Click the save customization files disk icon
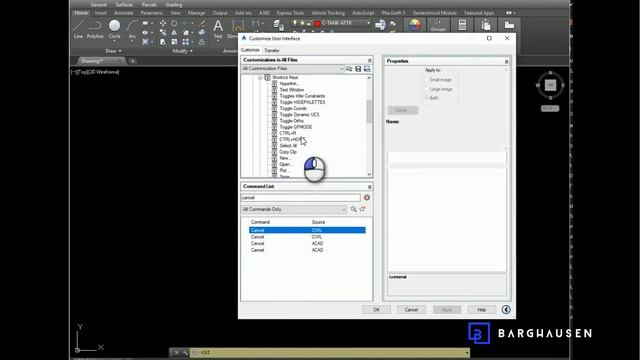The width and height of the screenshot is (640, 360). pyautogui.click(x=358, y=69)
